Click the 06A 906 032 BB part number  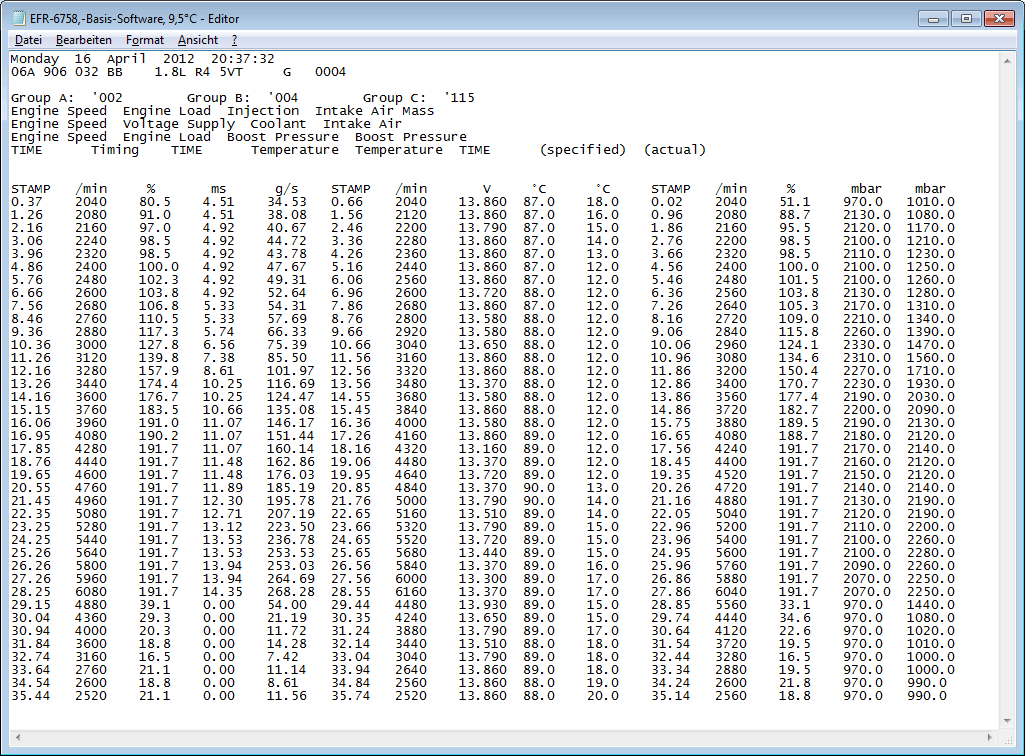[66, 72]
